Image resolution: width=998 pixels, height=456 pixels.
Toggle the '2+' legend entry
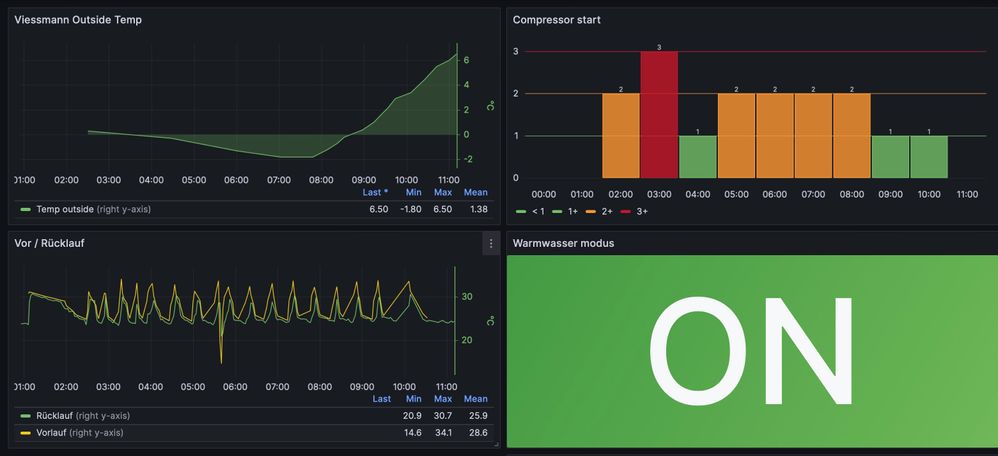pyautogui.click(x=605, y=211)
